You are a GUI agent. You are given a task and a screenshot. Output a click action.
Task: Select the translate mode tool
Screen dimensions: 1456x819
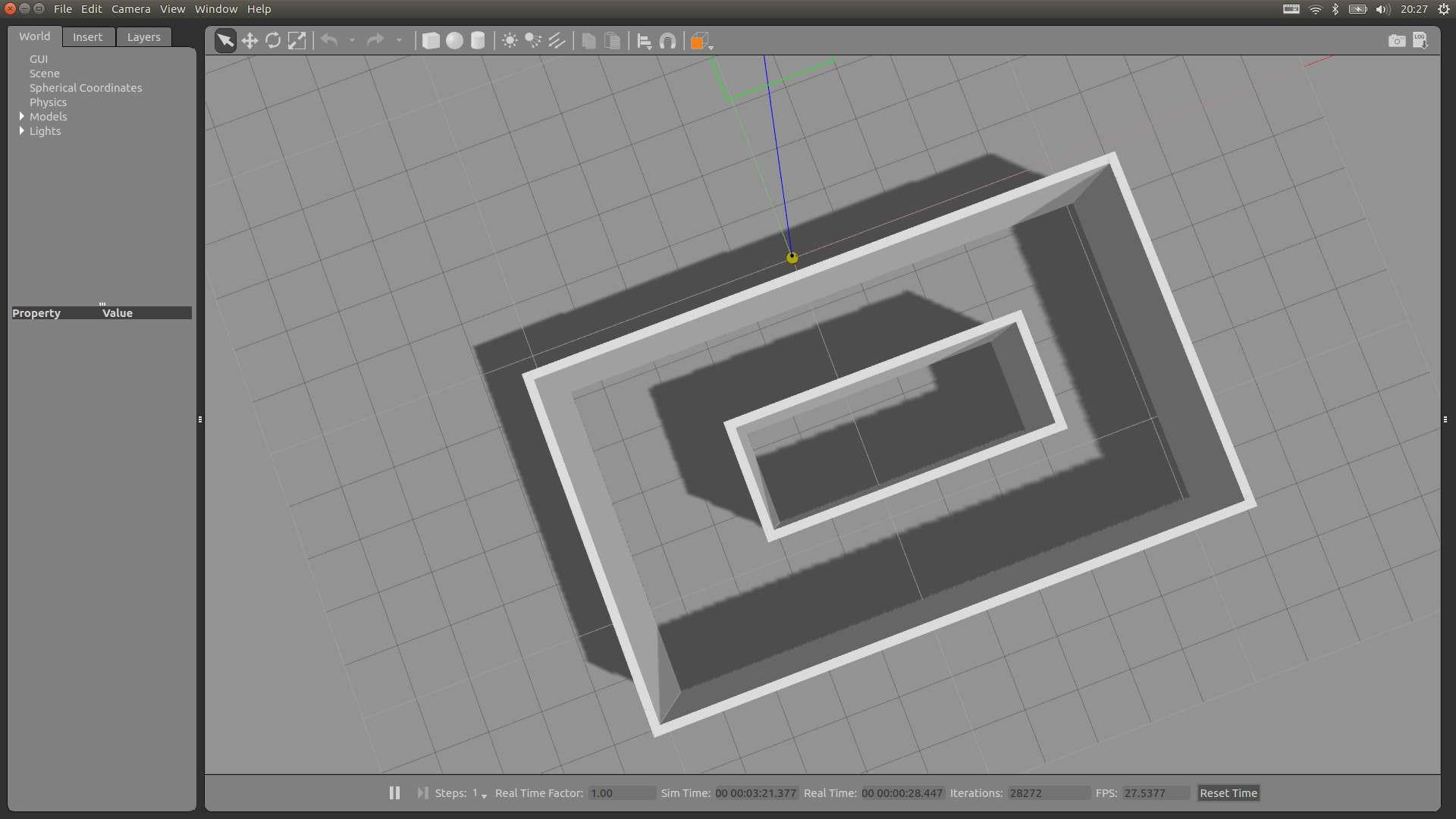pyautogui.click(x=249, y=41)
